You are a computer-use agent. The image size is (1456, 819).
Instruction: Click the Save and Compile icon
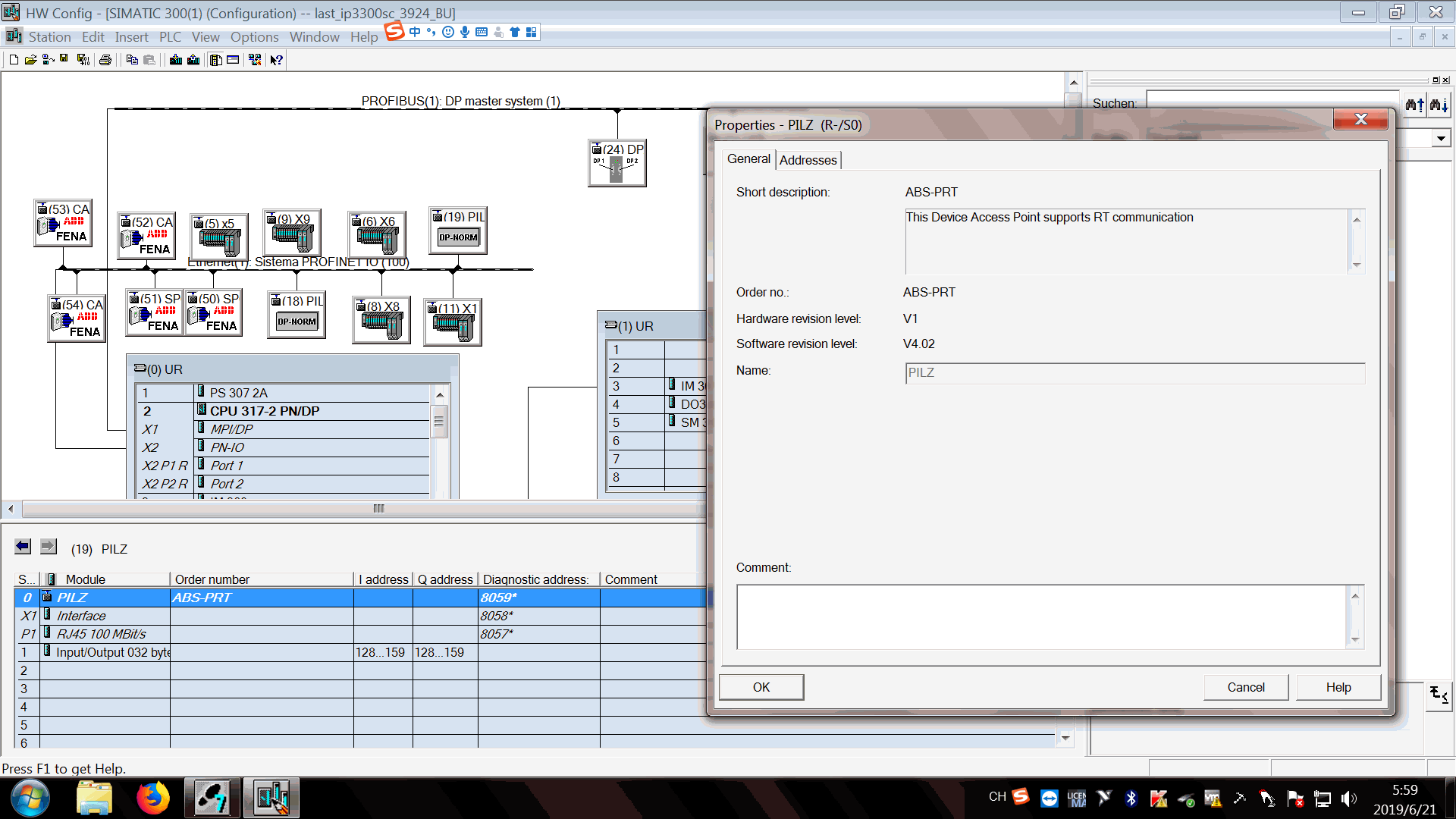(x=83, y=60)
